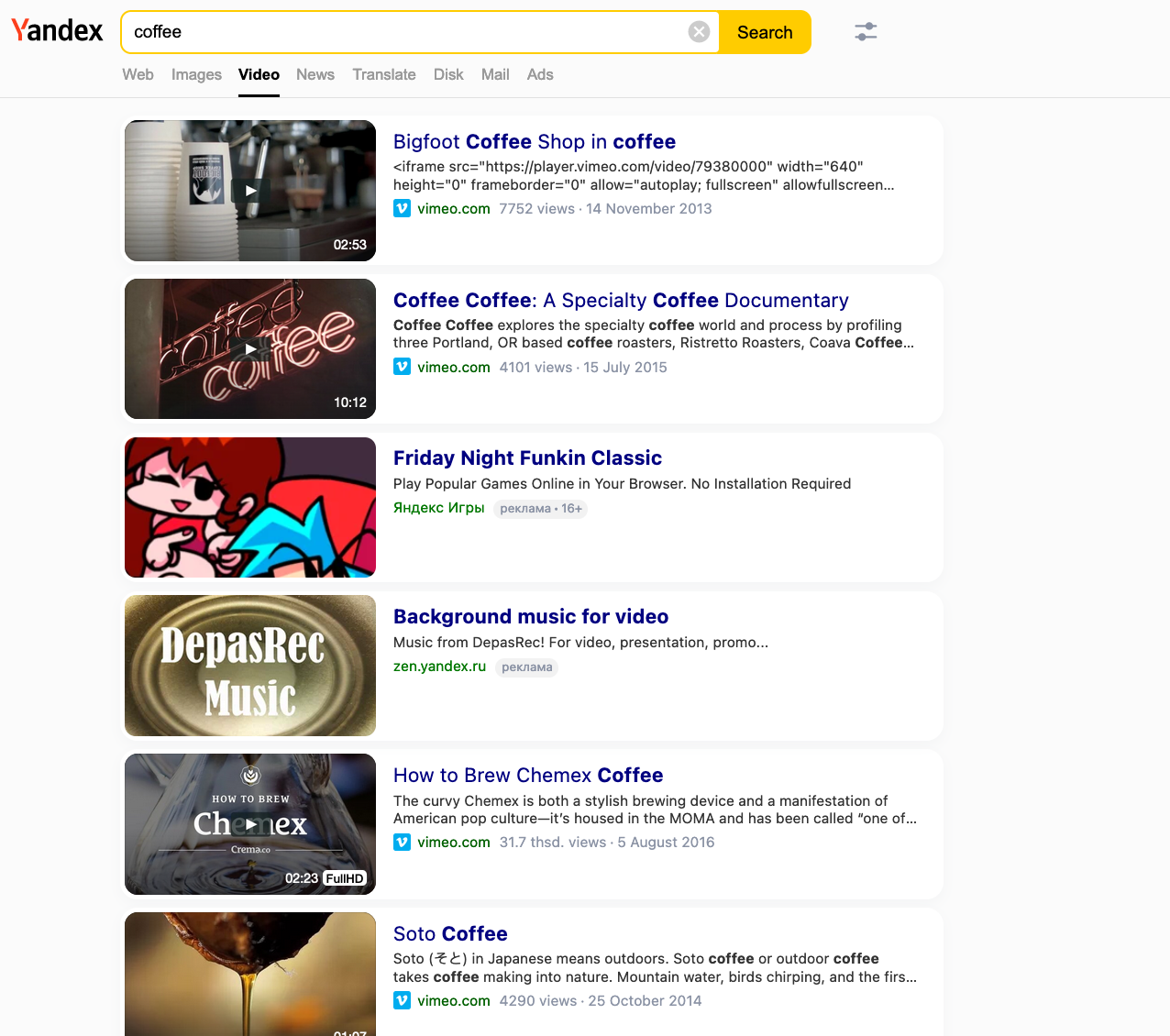The image size is (1170, 1036).
Task: Open the Yandex logo home link
Action: [x=57, y=31]
